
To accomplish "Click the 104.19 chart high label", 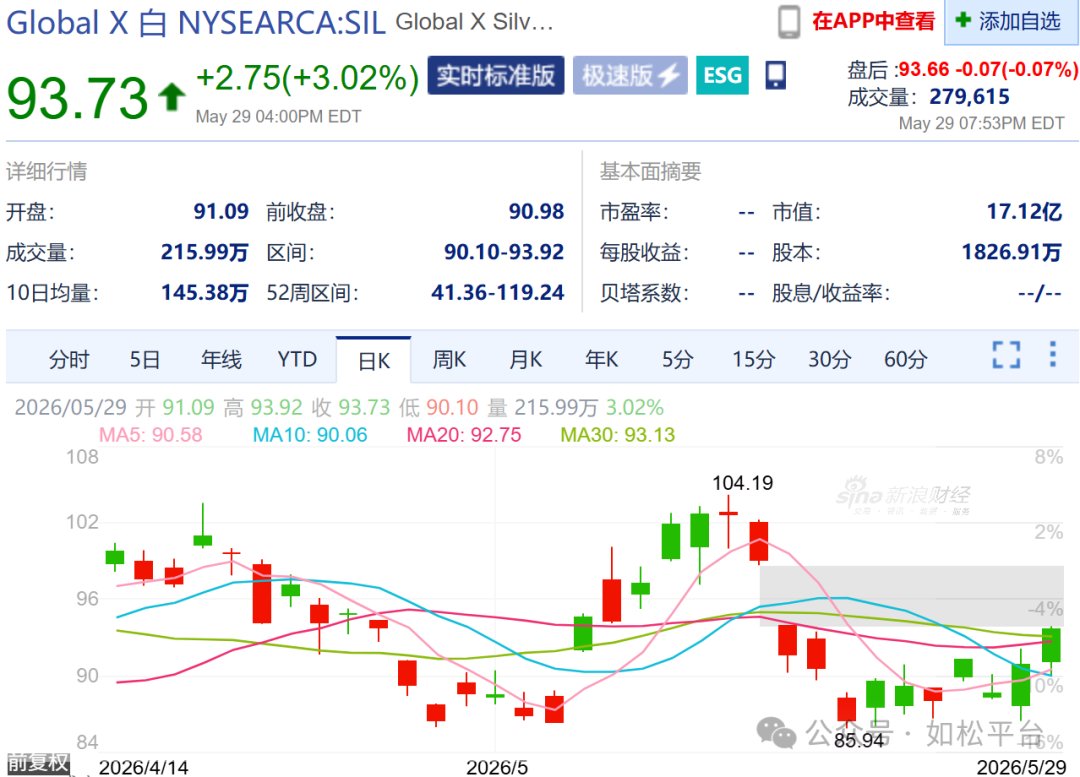I will tap(742, 483).
